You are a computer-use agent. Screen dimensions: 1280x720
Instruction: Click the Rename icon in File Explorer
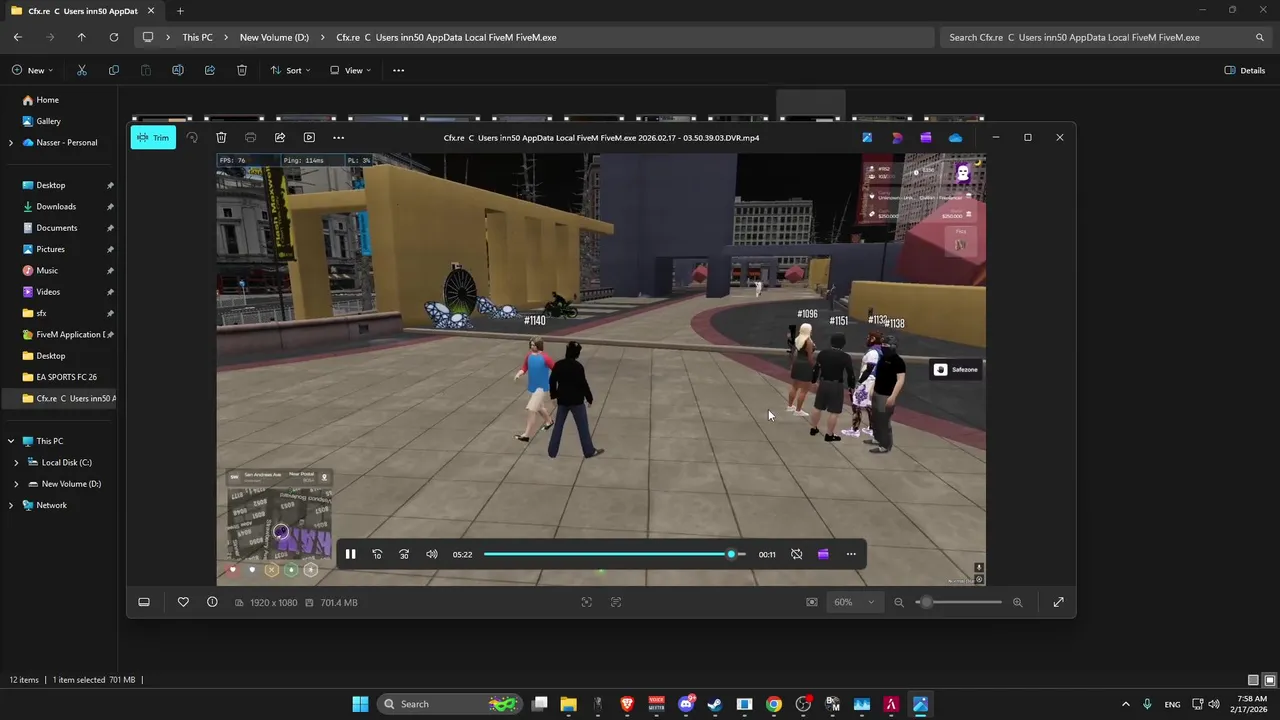(178, 70)
